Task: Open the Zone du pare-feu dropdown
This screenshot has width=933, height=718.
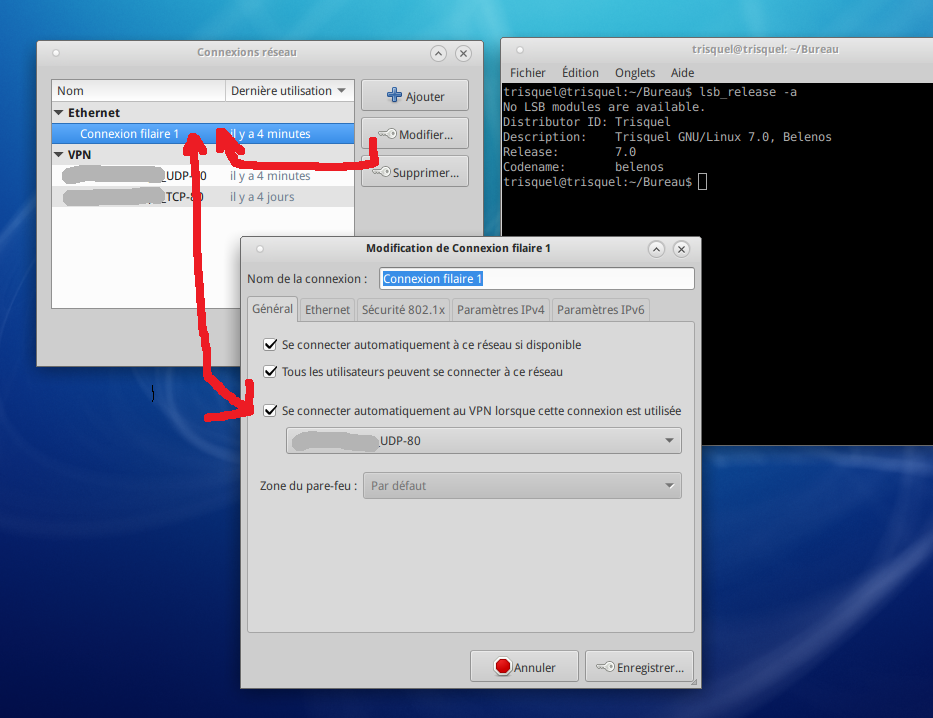Action: [522, 485]
